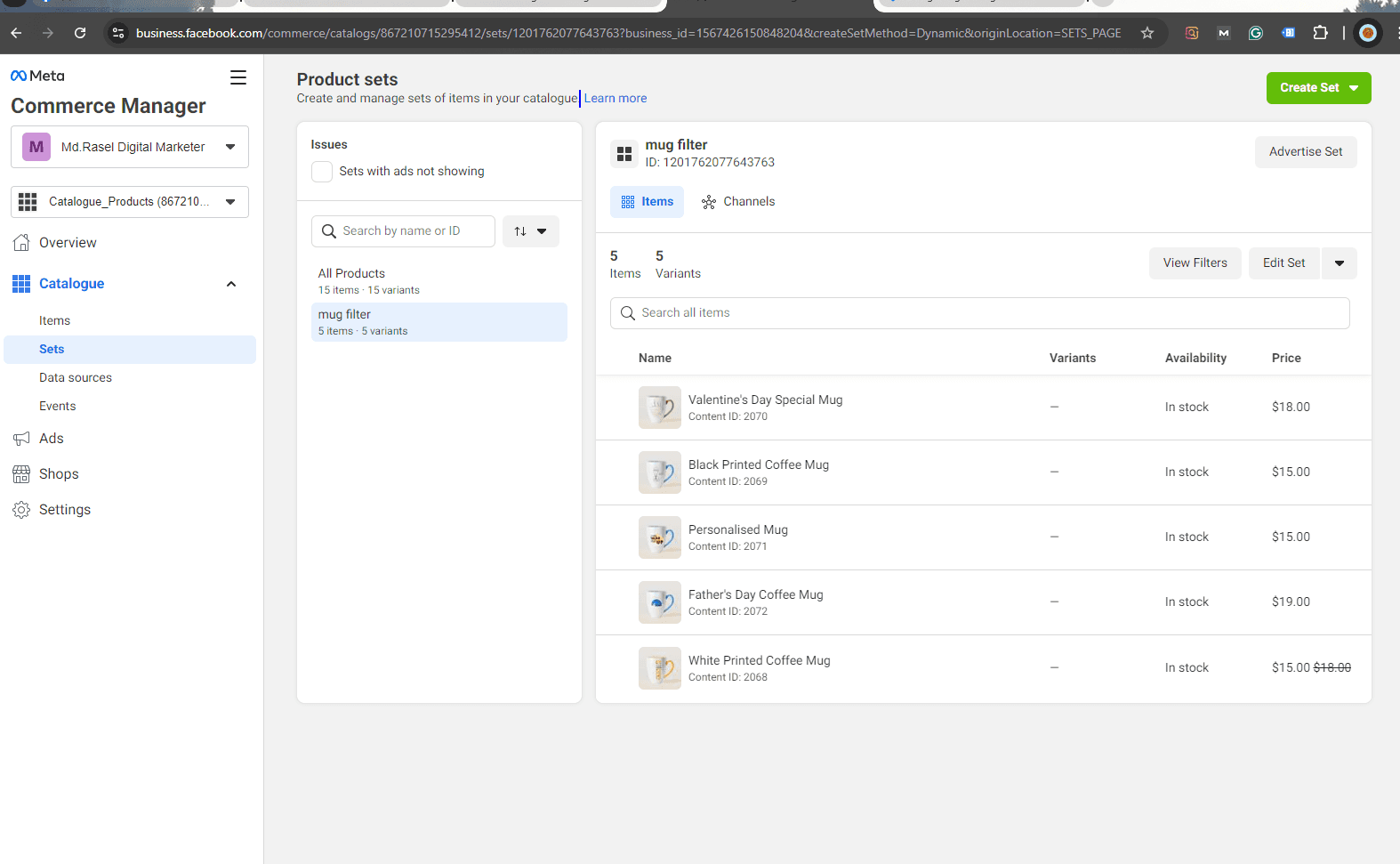Screen dimensions: 1400x864
Task: Click the Edit Set button
Action: point(1284,263)
